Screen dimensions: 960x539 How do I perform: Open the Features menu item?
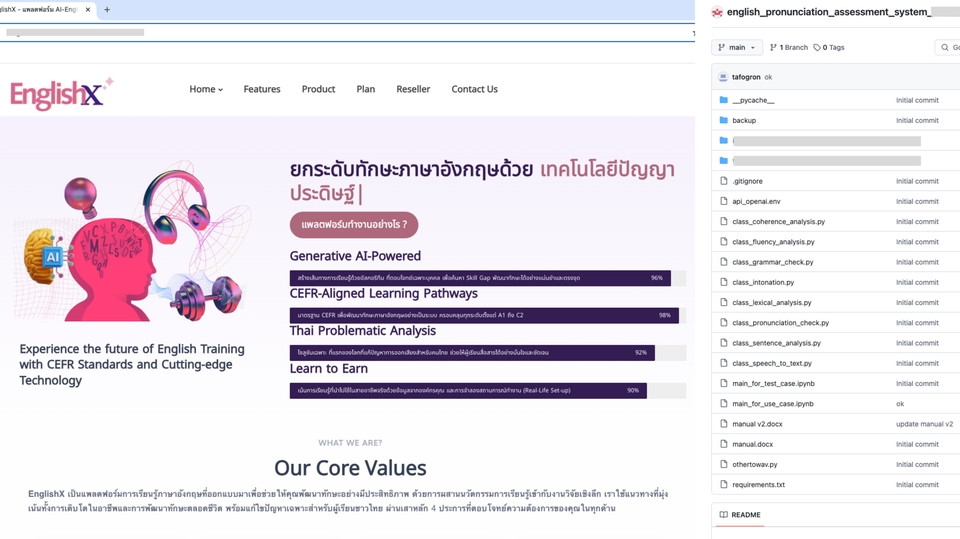pyautogui.click(x=262, y=89)
